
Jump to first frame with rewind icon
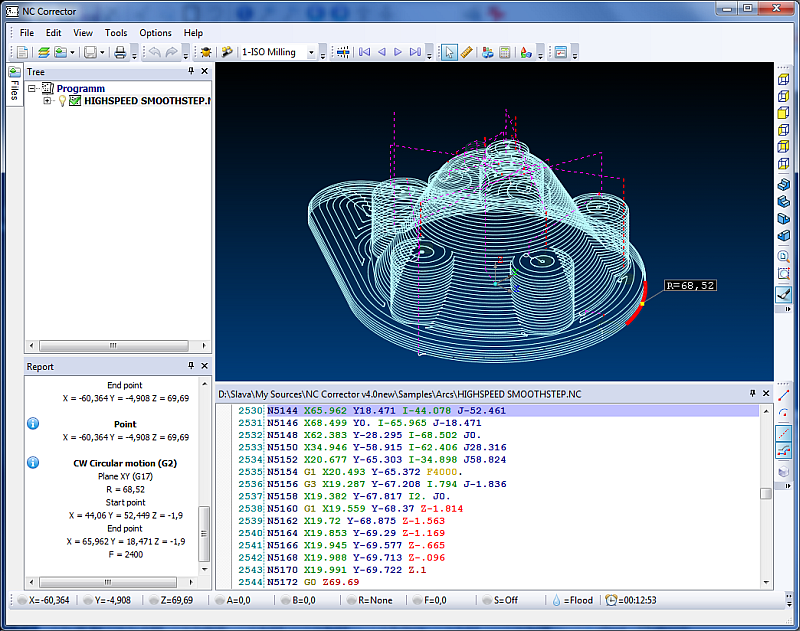tap(364, 52)
